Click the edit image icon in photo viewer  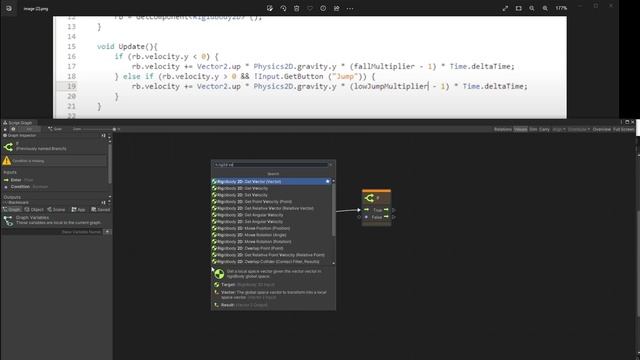point(270,8)
